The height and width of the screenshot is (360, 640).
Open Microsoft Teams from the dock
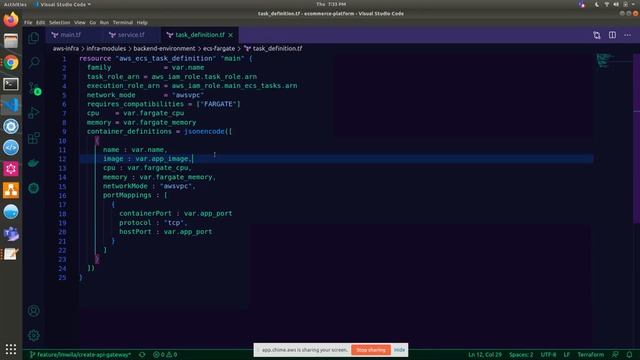[x=11, y=233]
